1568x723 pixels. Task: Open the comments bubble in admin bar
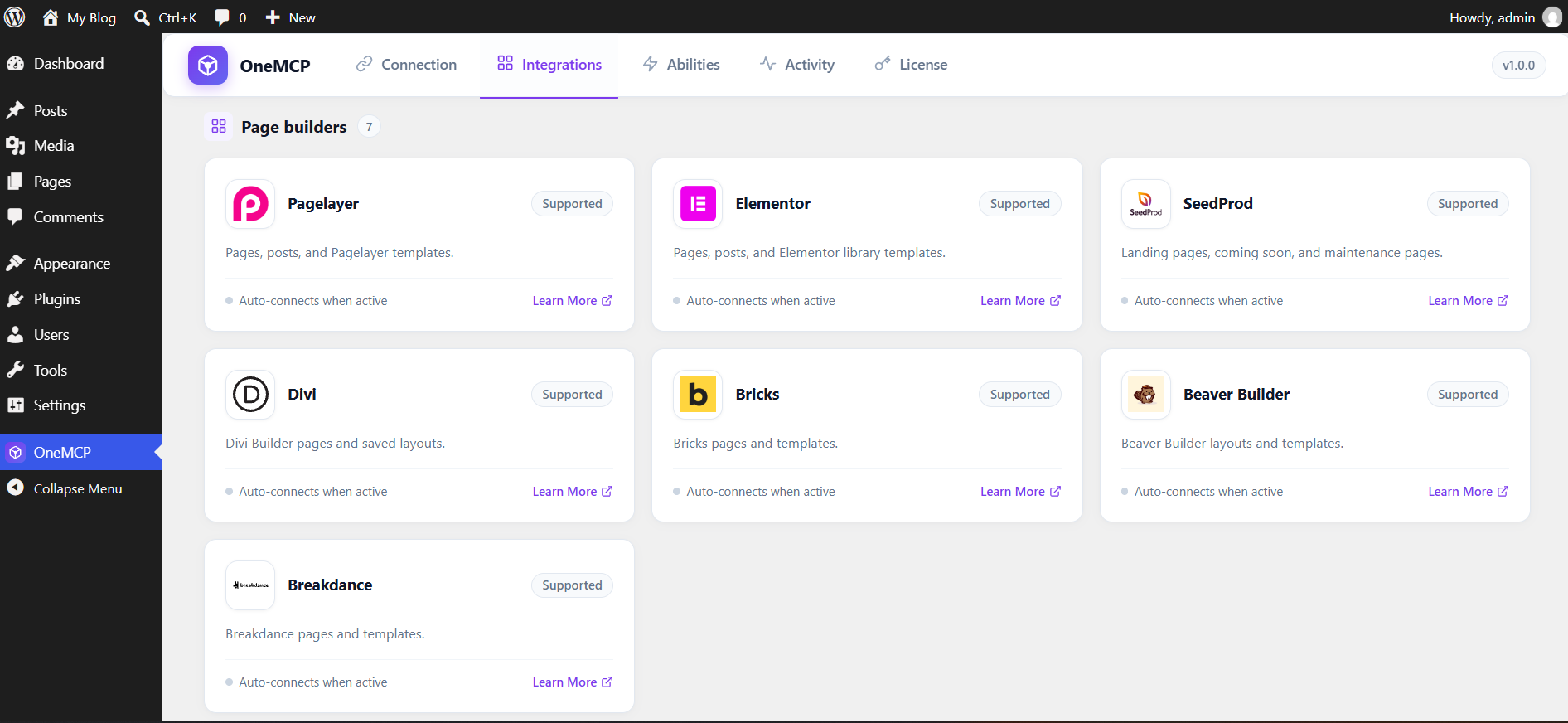(230, 17)
